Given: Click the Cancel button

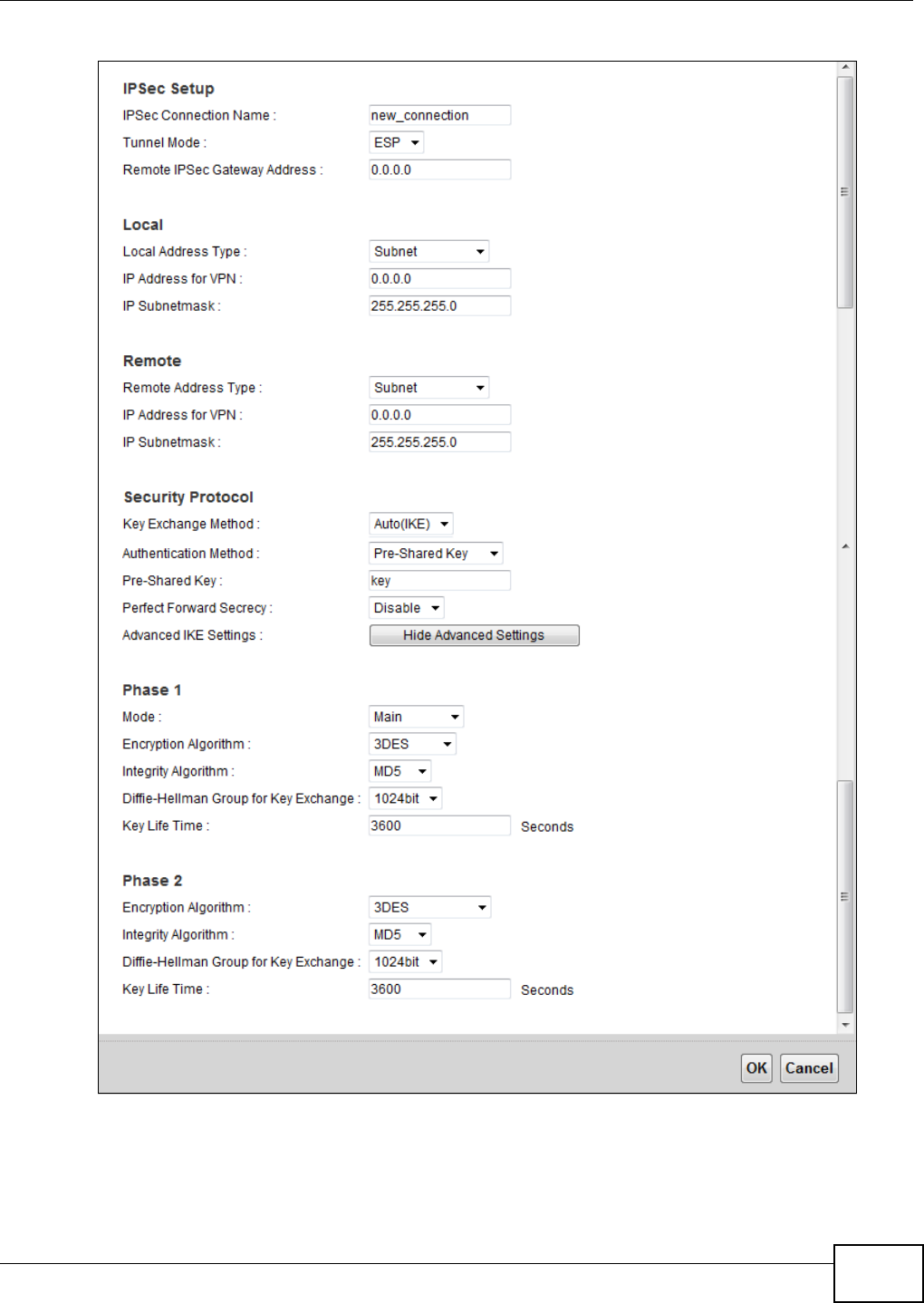Looking at the screenshot, I should 809,1068.
